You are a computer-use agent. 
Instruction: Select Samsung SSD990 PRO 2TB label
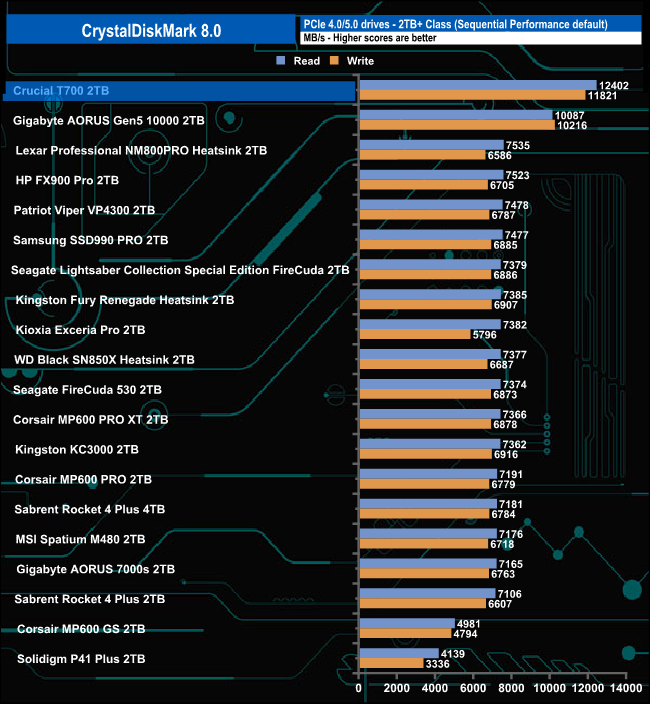(91, 240)
